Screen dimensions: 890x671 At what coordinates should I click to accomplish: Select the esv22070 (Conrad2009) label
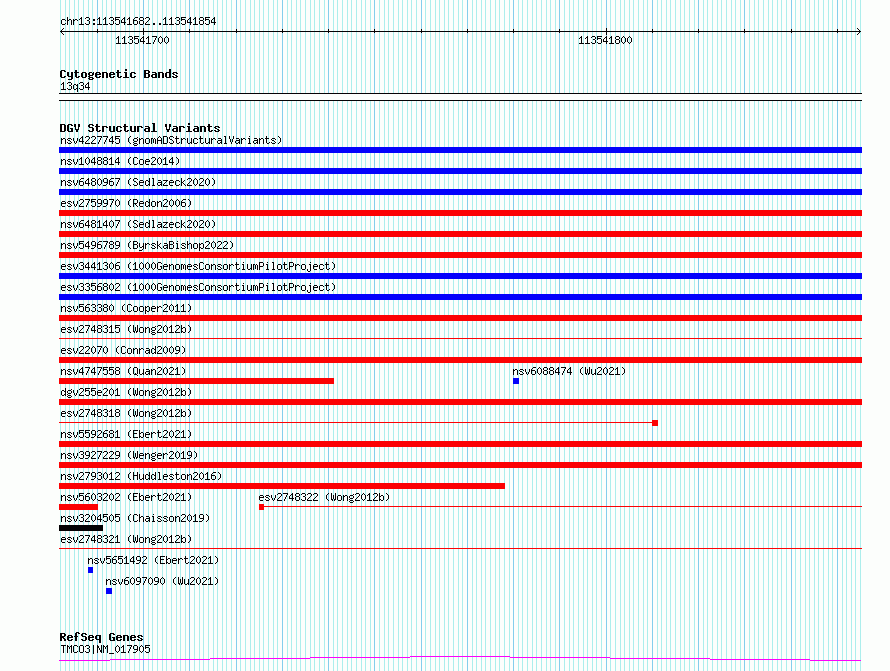[123, 350]
